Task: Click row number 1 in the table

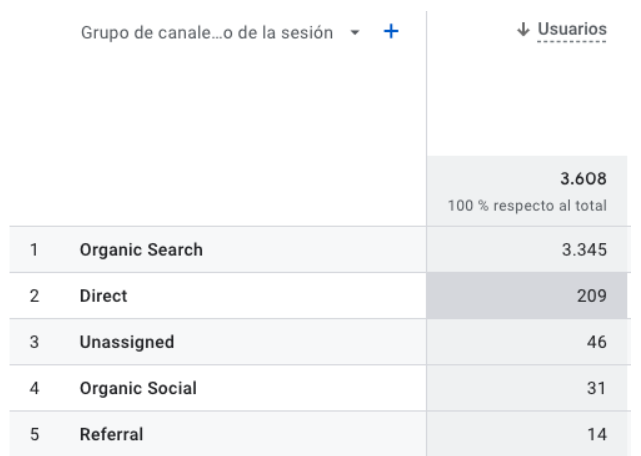Action: (x=34, y=249)
